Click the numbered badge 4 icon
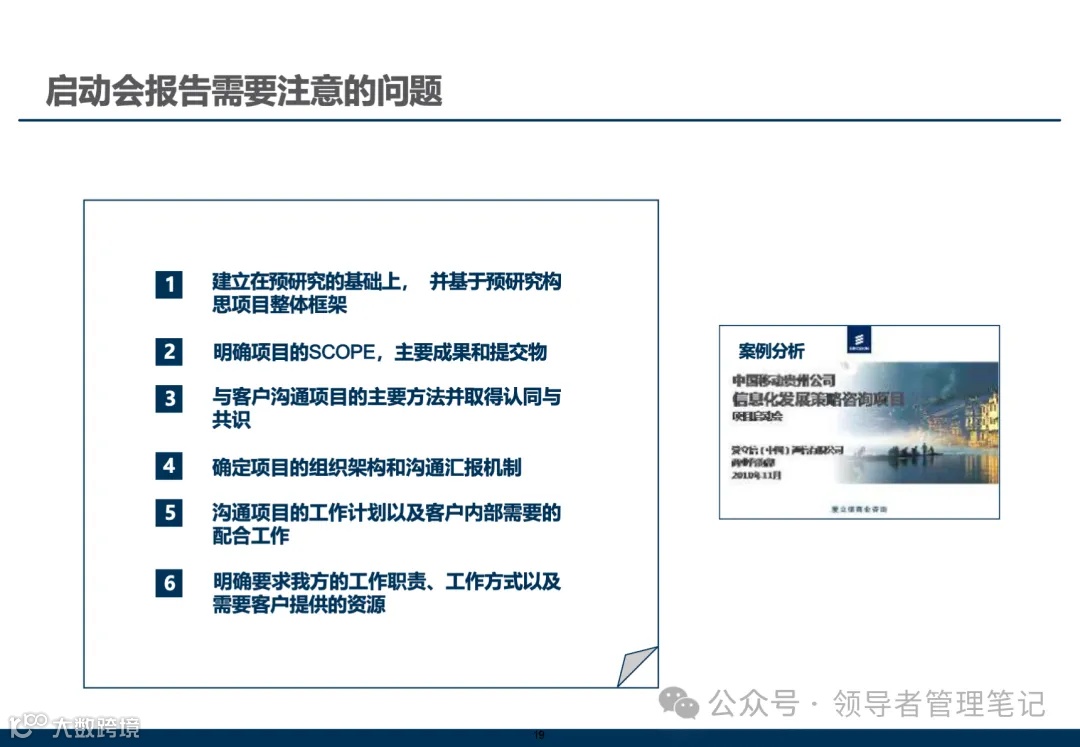The image size is (1080, 747). tap(169, 468)
